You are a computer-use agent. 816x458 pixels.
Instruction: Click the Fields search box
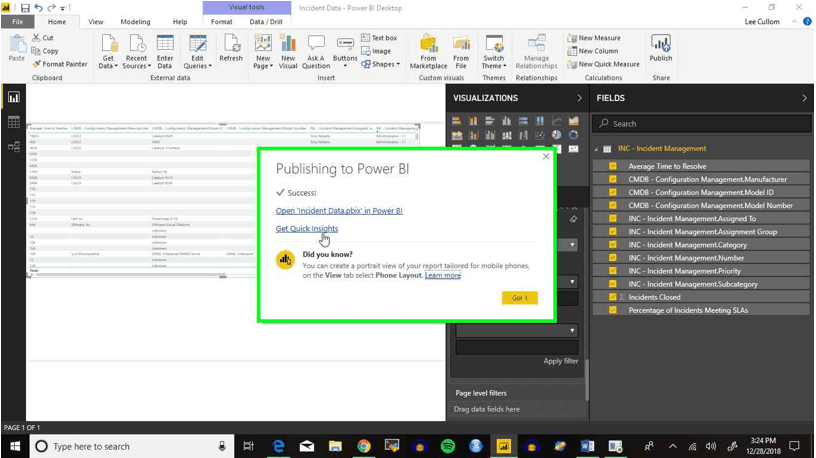702,123
